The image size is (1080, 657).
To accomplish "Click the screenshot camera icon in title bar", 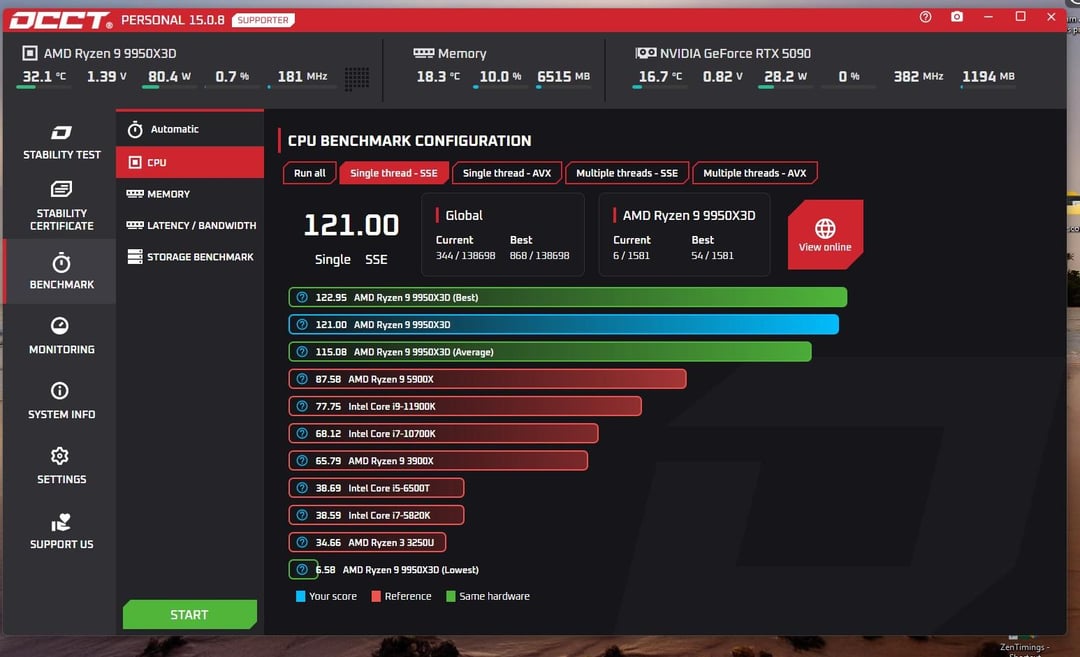I will (x=957, y=17).
